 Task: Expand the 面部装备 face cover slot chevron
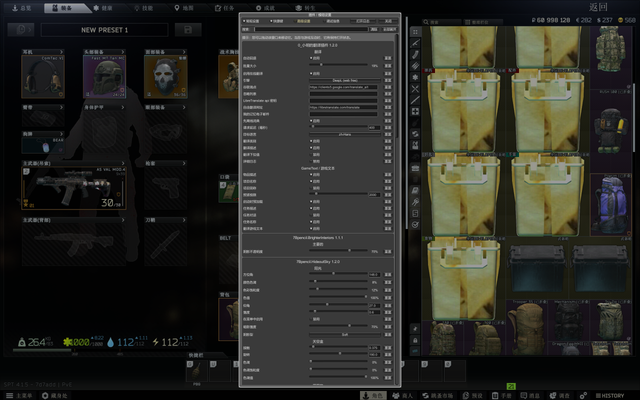point(184,52)
